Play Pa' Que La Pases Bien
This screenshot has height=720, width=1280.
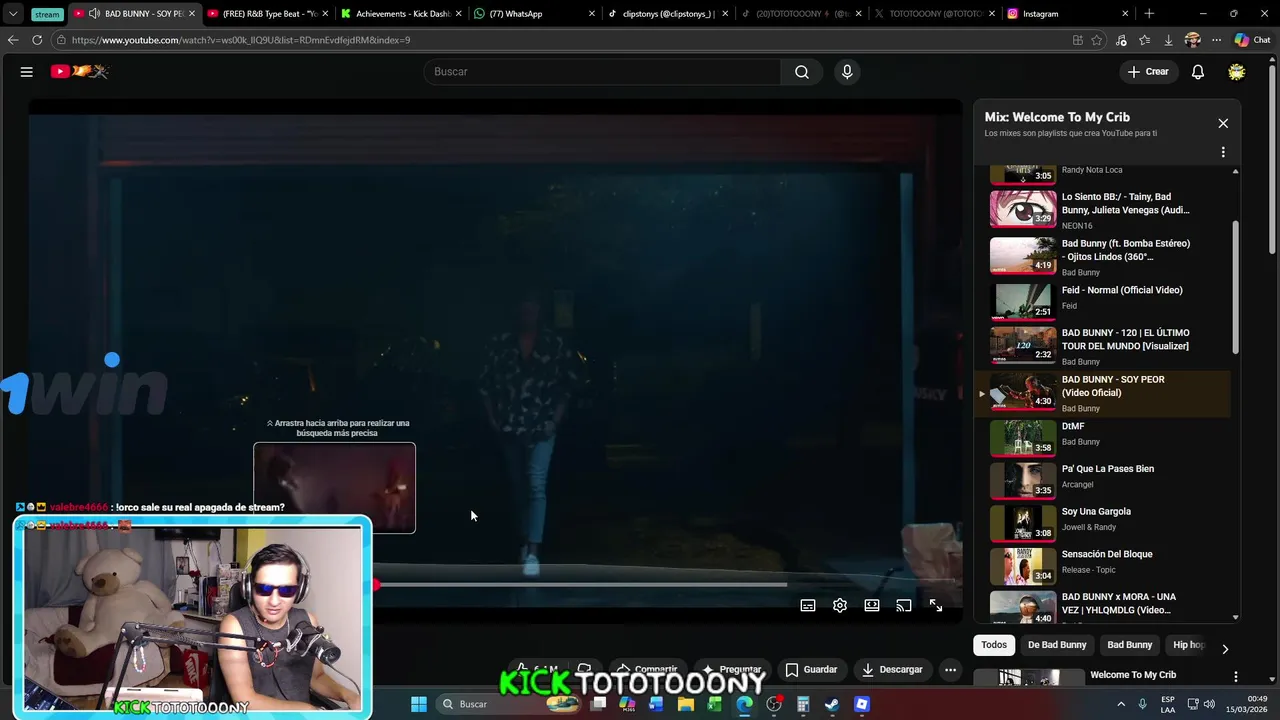pos(1104,479)
